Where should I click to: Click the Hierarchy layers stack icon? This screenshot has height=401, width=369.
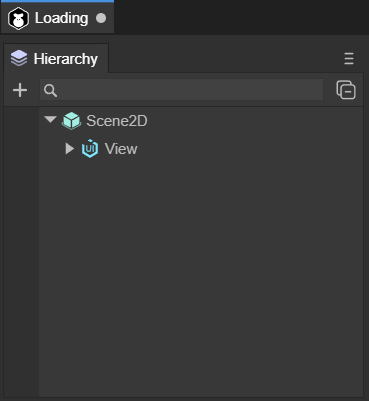pos(19,58)
